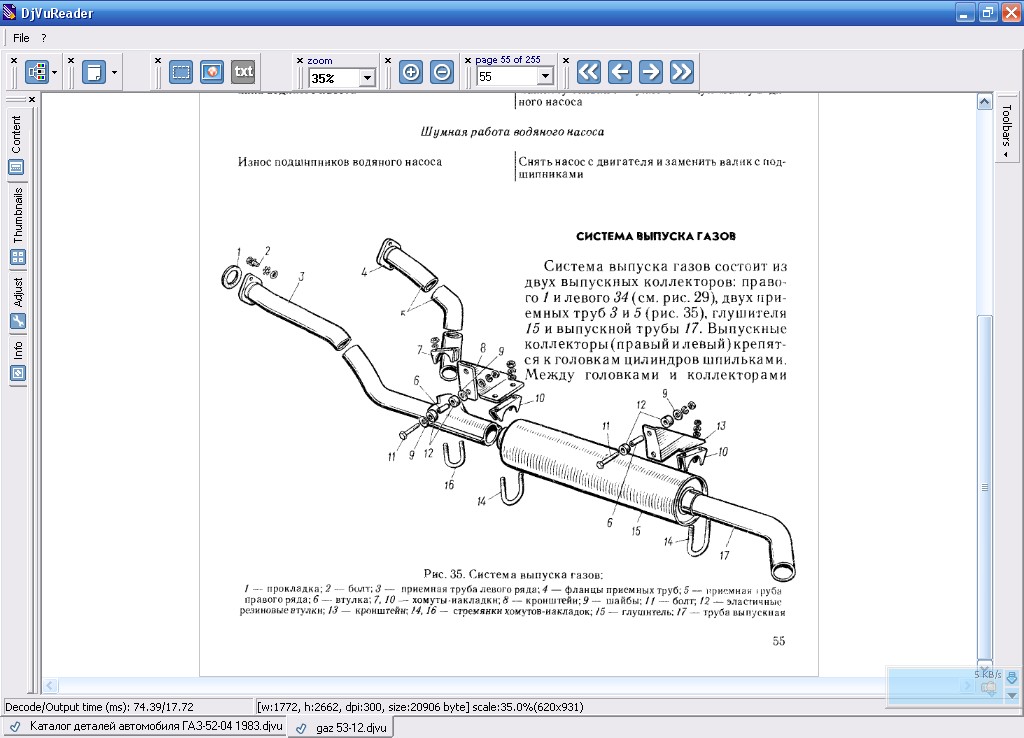This screenshot has height=738, width=1024.
Task: Click the vertical scrollbar thumb
Action: [985, 488]
